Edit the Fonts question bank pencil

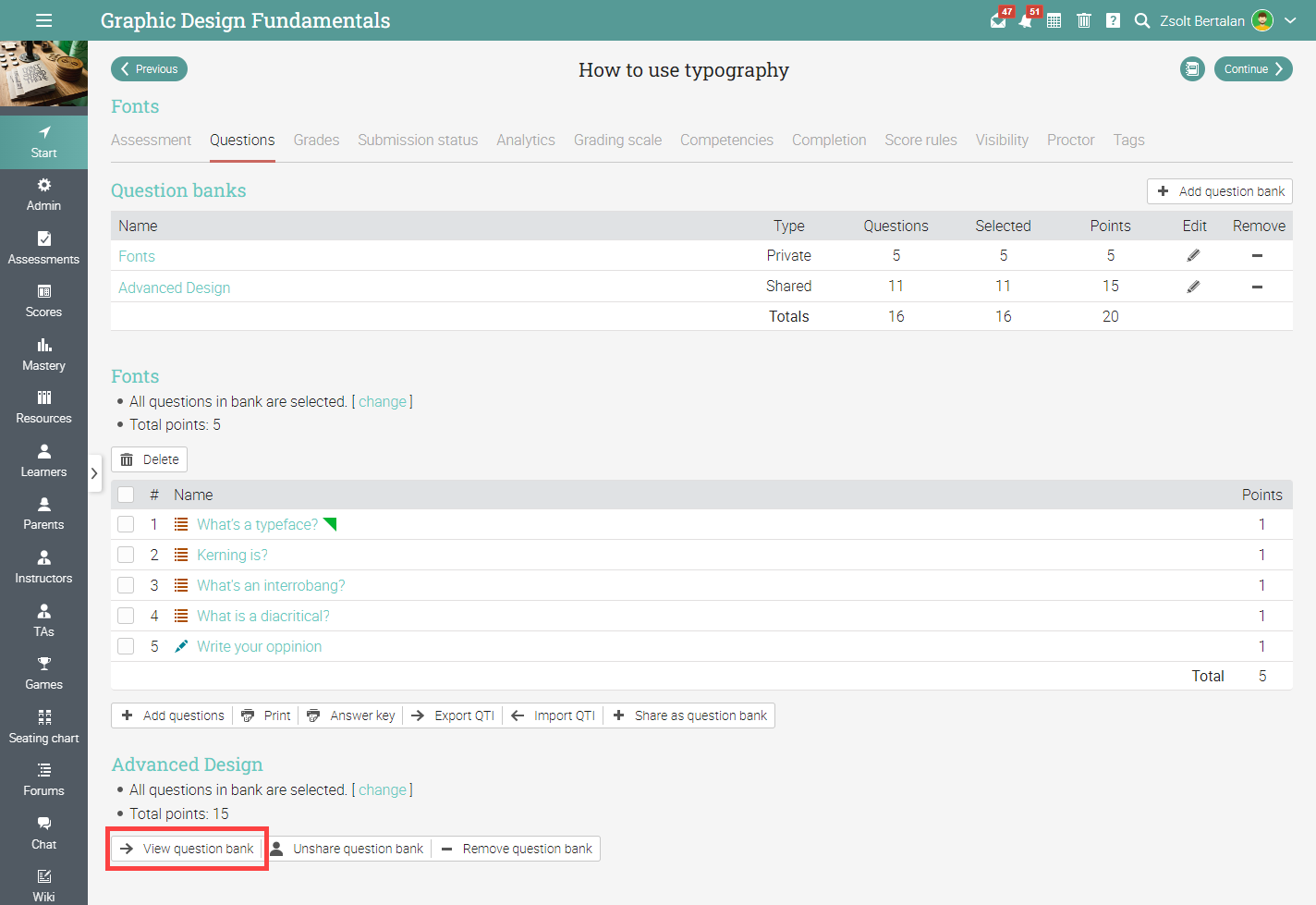1193,256
